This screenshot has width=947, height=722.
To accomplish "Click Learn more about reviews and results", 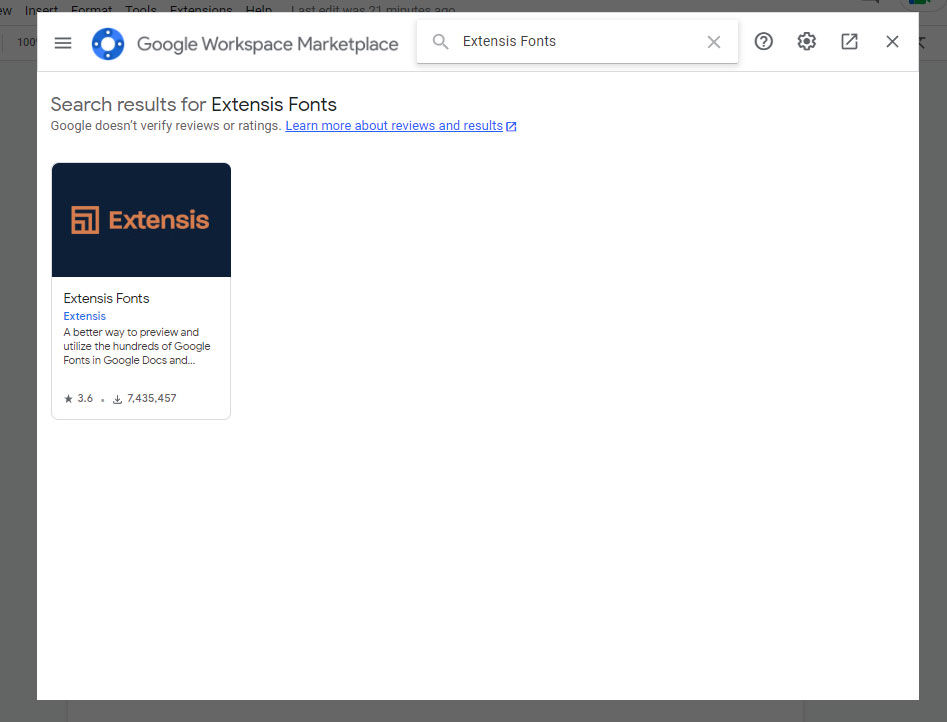I will pyautogui.click(x=393, y=125).
